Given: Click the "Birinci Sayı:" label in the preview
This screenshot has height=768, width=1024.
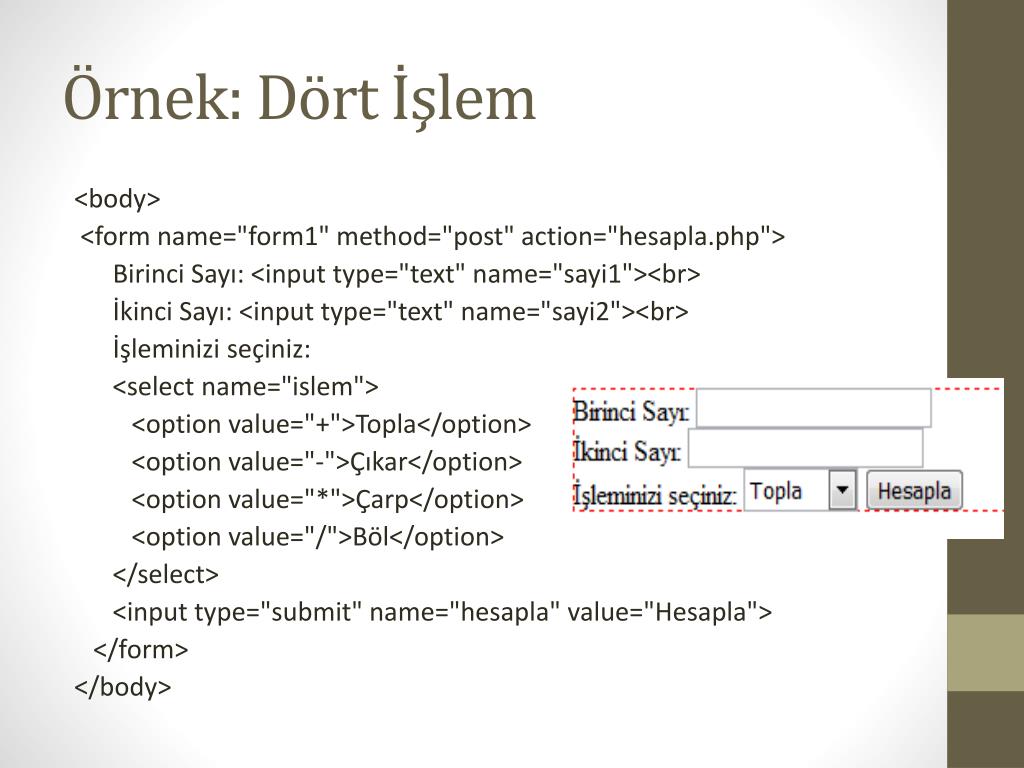Looking at the screenshot, I should click(631, 411).
